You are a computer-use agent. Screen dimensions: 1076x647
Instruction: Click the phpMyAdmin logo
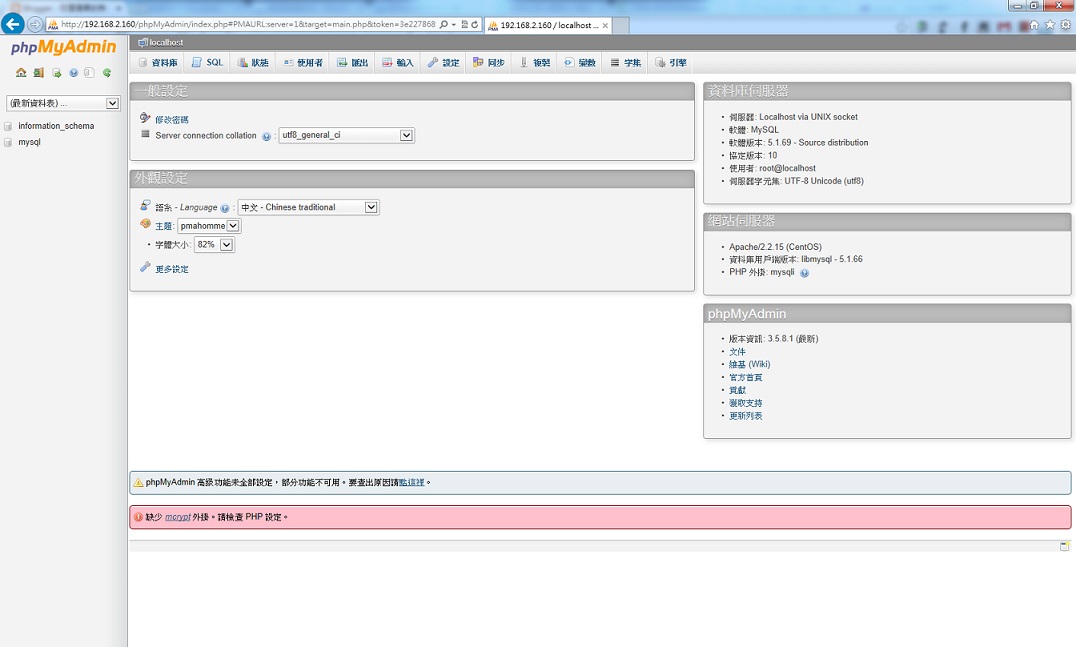pos(63,47)
